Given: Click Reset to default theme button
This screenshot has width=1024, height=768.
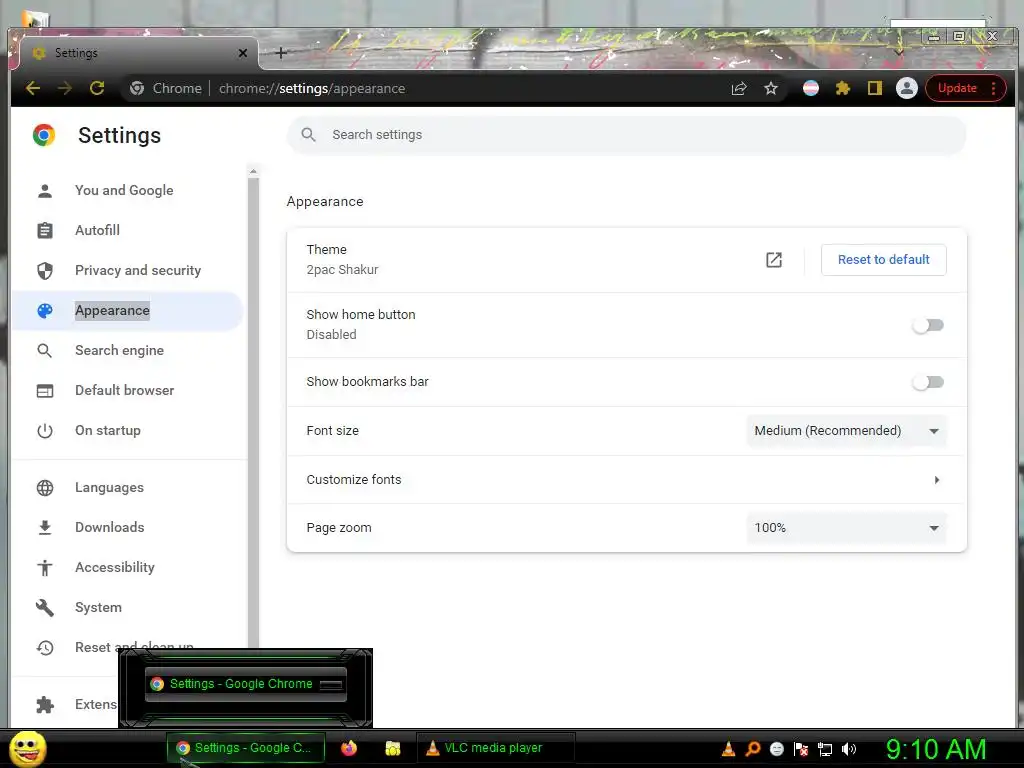Looking at the screenshot, I should click(883, 260).
